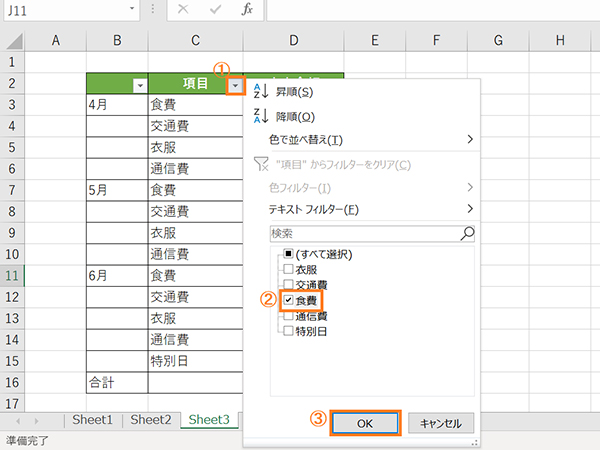Click the A-to-Z ascending sort icon
Image resolution: width=600 pixels, height=450 pixels.
click(261, 91)
